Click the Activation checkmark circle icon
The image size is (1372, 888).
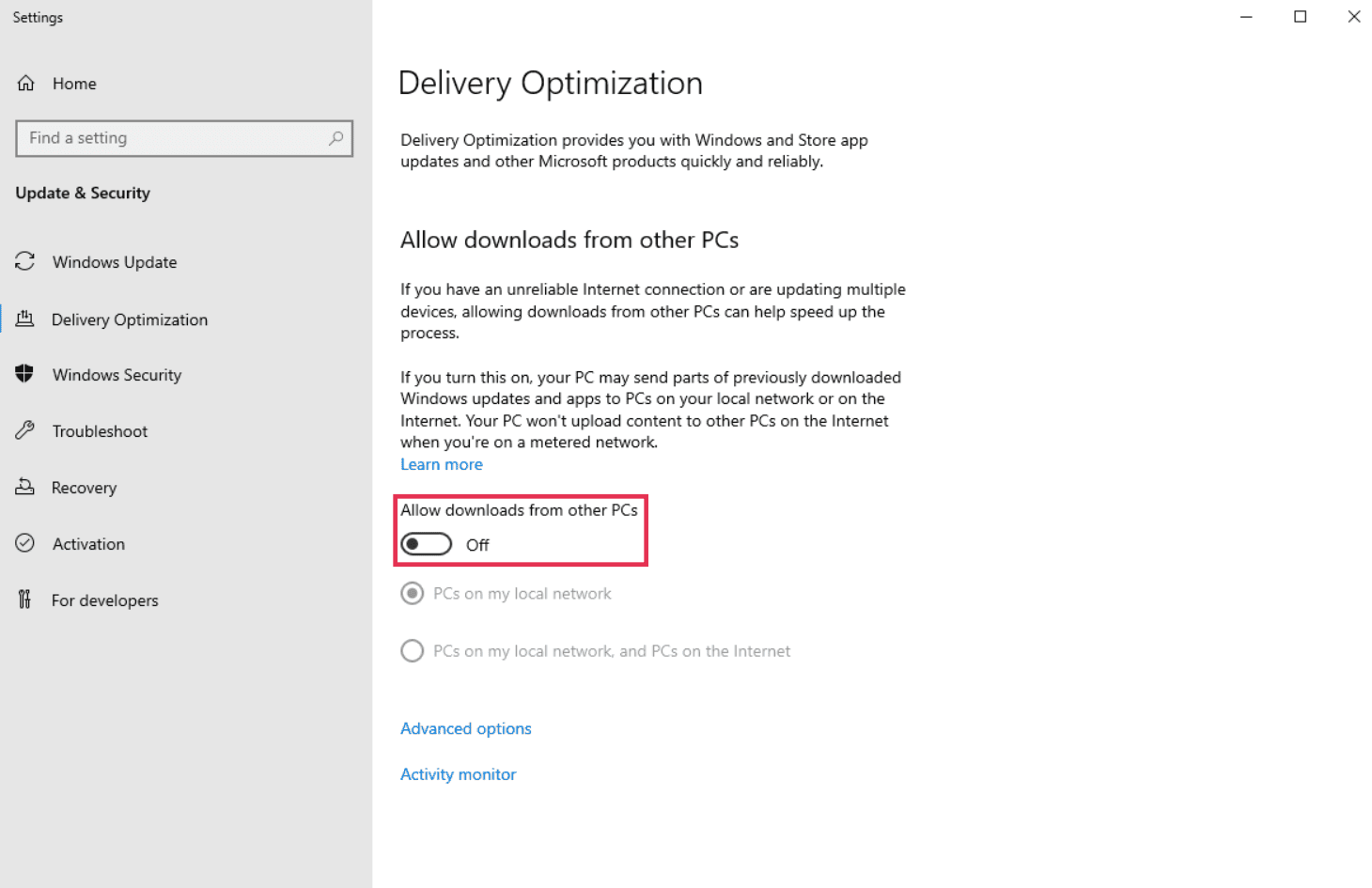click(25, 543)
